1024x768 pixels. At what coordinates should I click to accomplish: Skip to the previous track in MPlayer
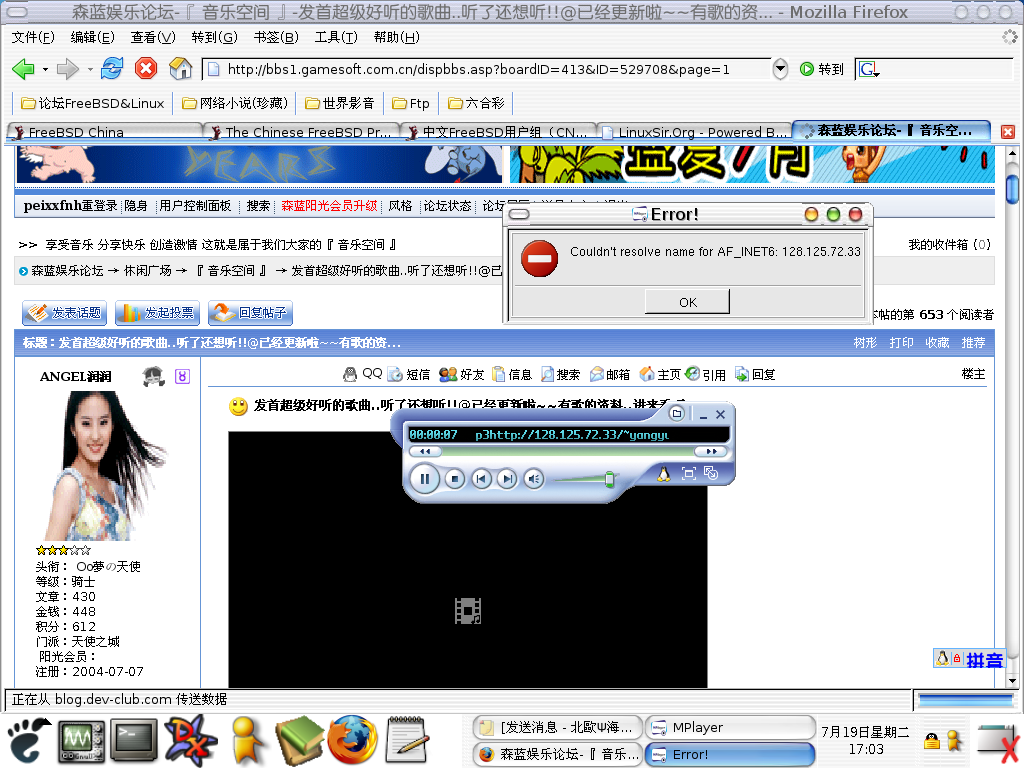481,479
